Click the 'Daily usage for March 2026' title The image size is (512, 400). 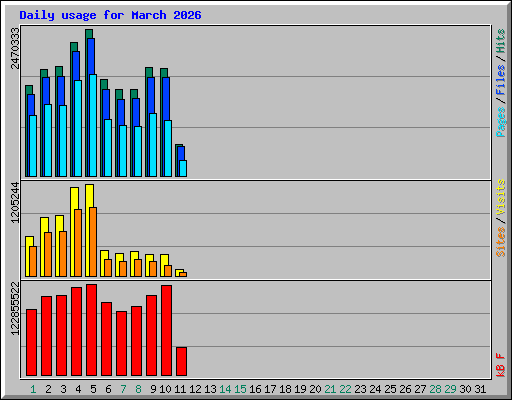tap(110, 16)
